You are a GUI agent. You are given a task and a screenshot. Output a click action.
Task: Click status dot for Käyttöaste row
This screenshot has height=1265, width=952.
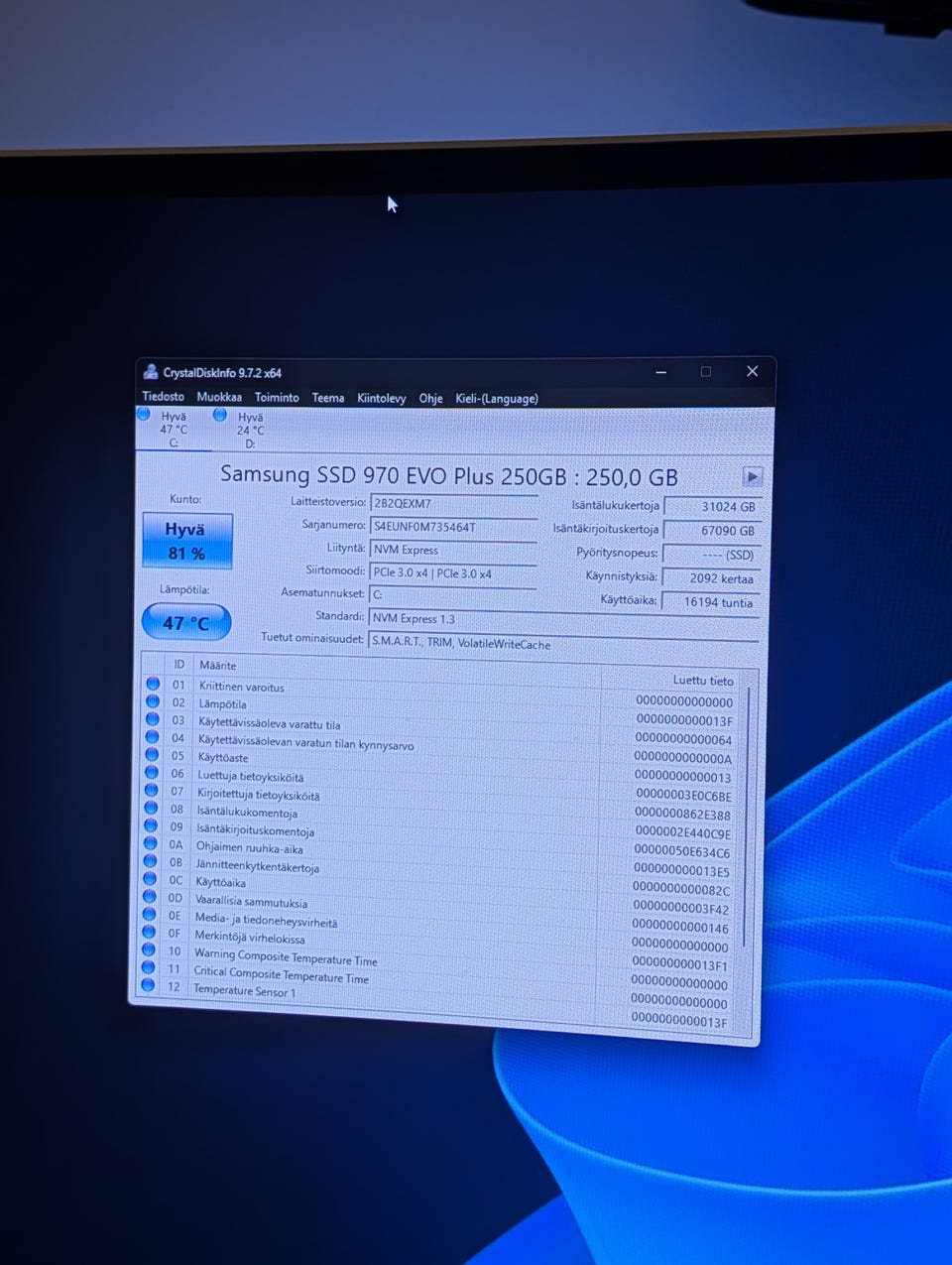pyautogui.click(x=152, y=755)
